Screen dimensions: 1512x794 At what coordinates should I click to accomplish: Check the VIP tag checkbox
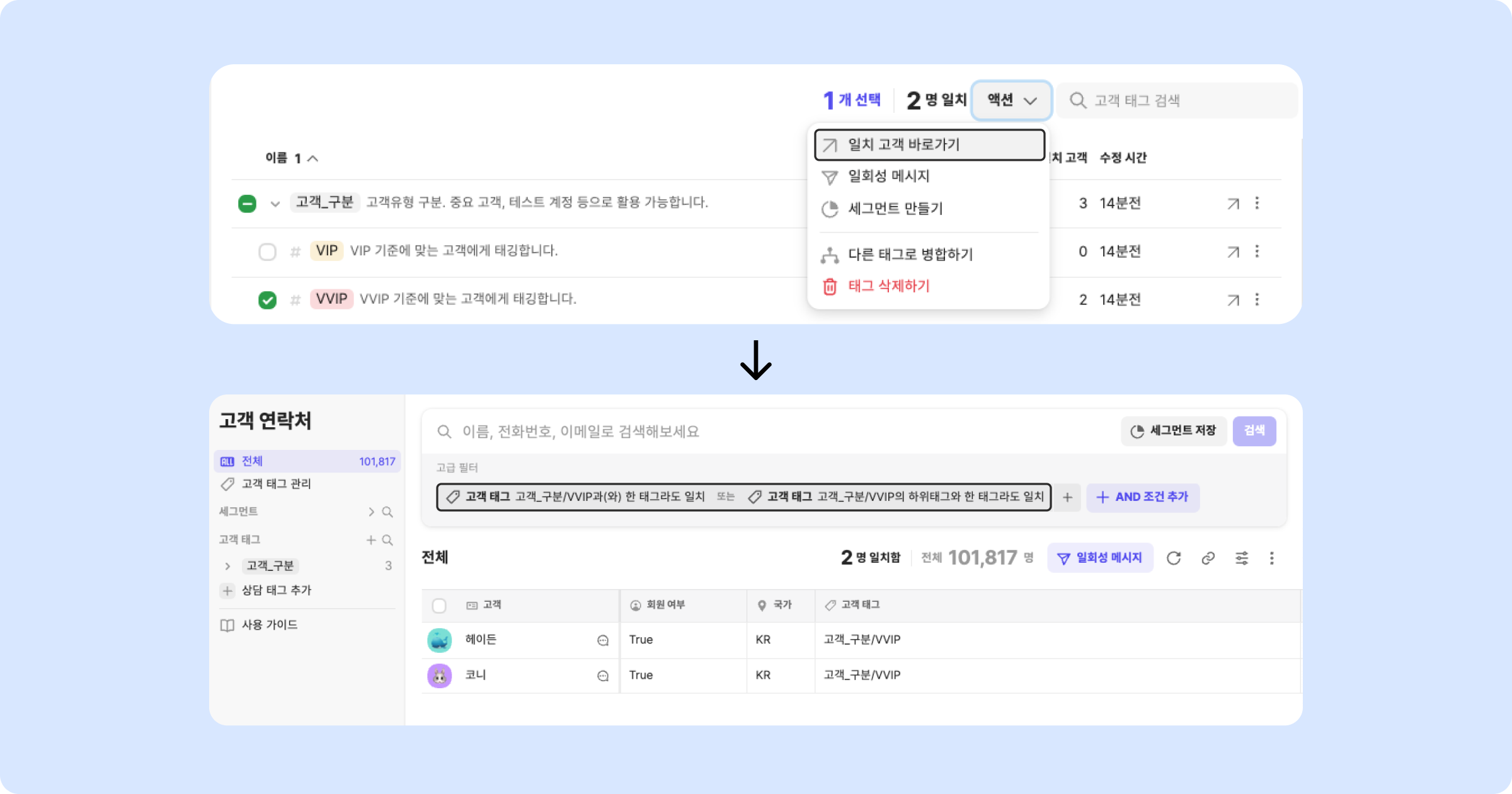coord(267,252)
